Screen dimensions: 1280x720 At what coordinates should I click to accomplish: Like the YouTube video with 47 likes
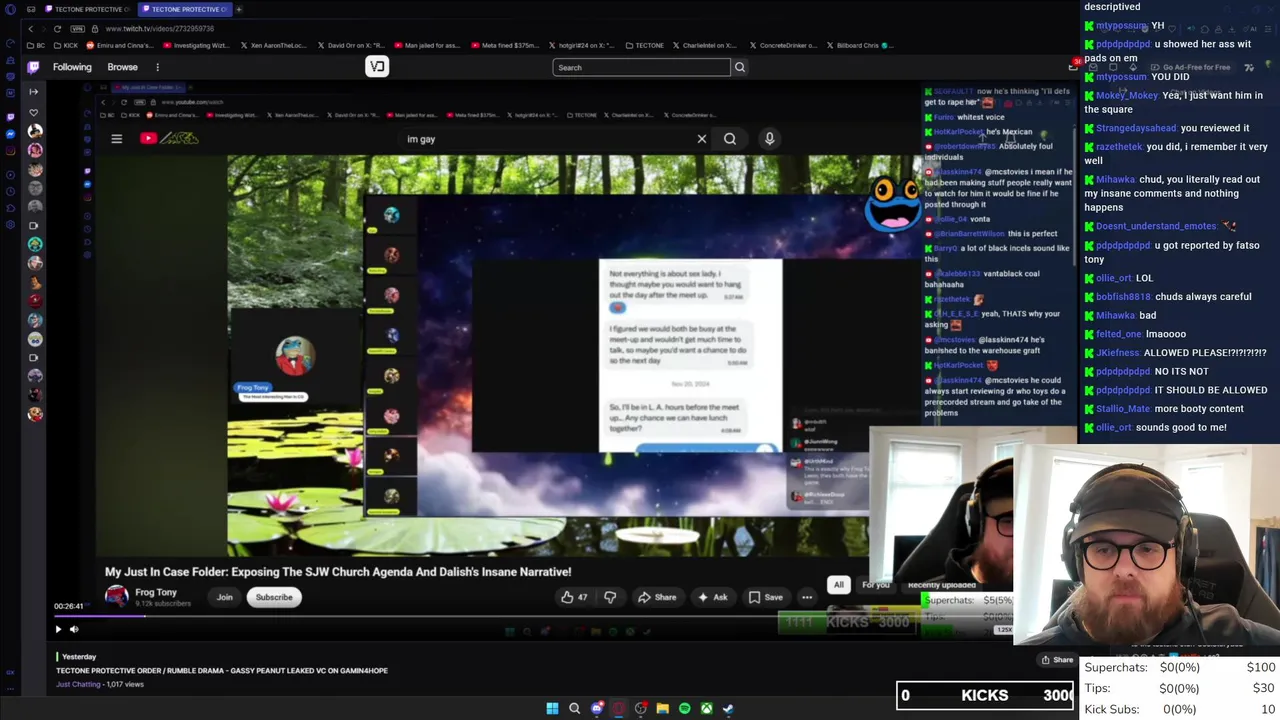click(x=574, y=597)
